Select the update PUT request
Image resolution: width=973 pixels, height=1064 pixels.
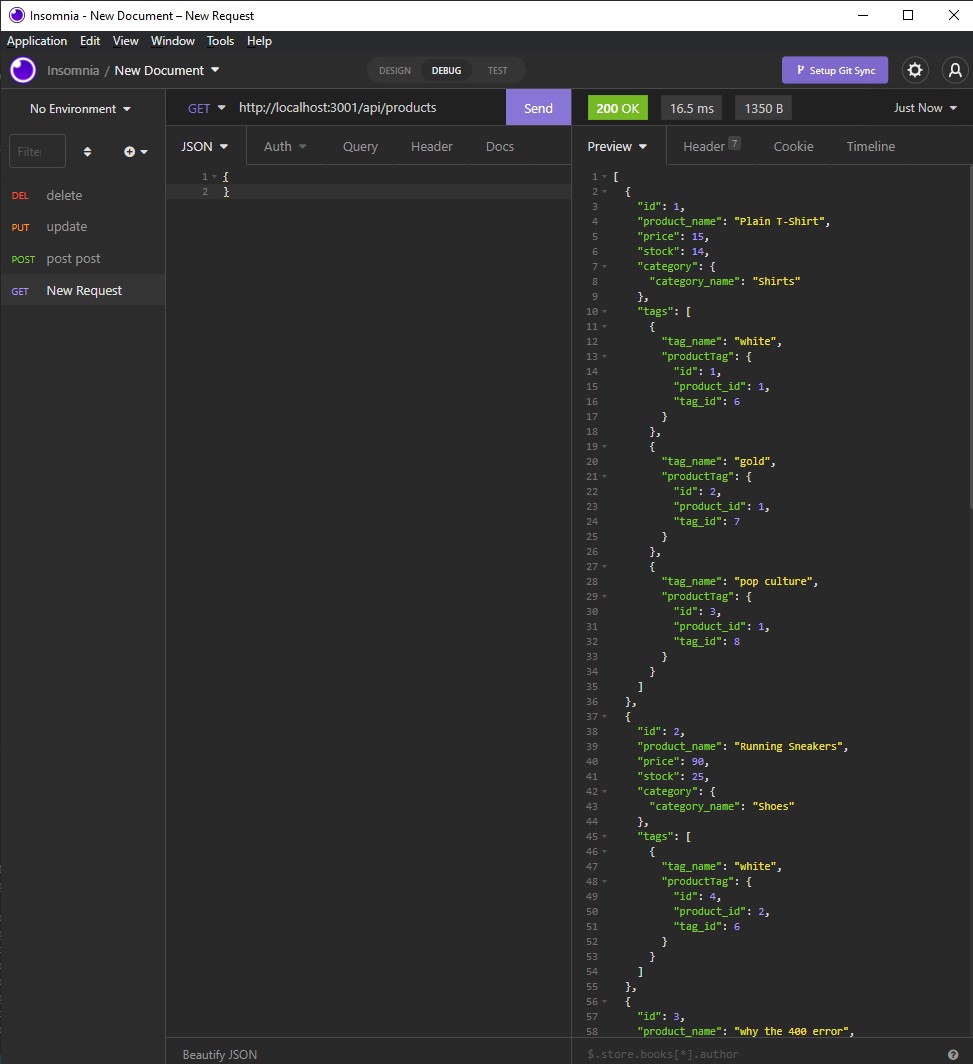66,227
